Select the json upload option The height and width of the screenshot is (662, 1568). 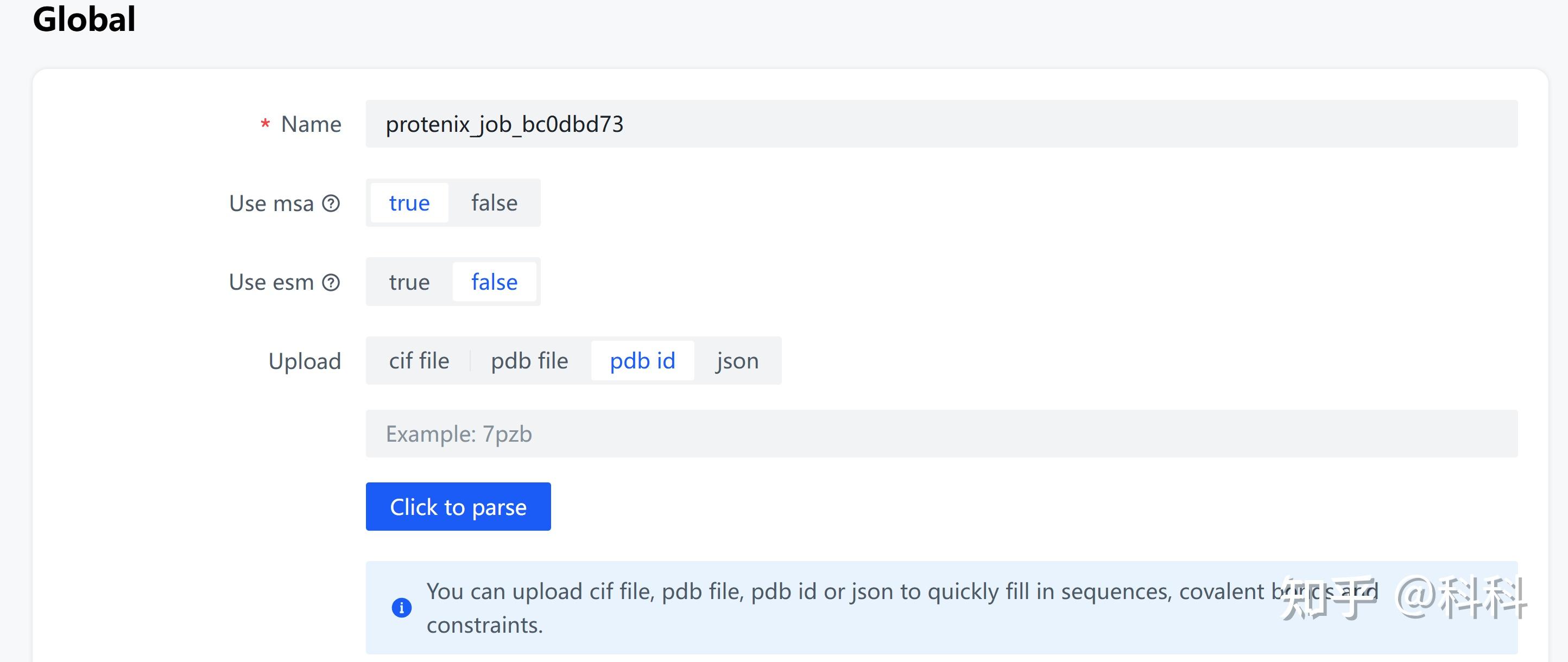737,360
